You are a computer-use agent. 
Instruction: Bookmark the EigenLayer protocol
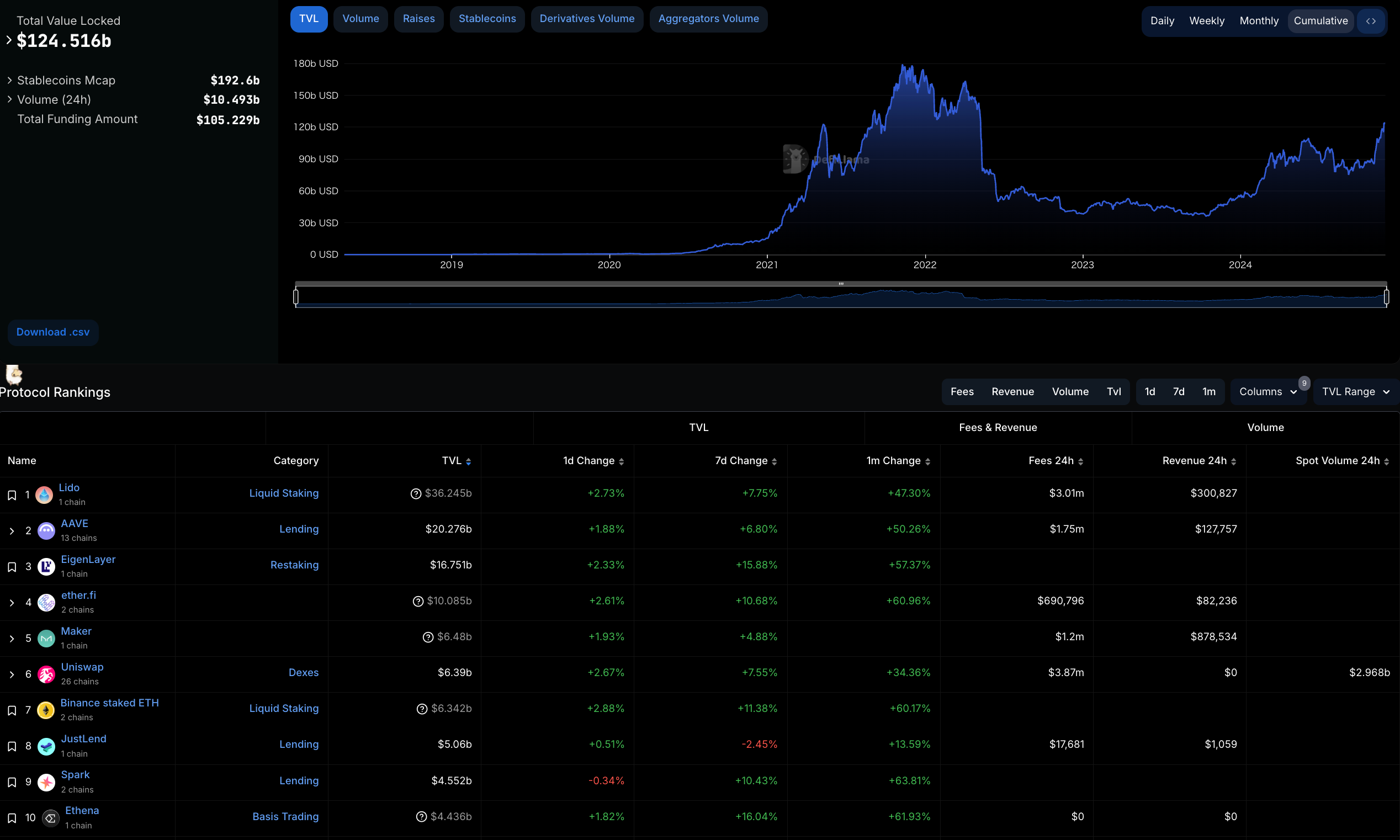[12, 567]
